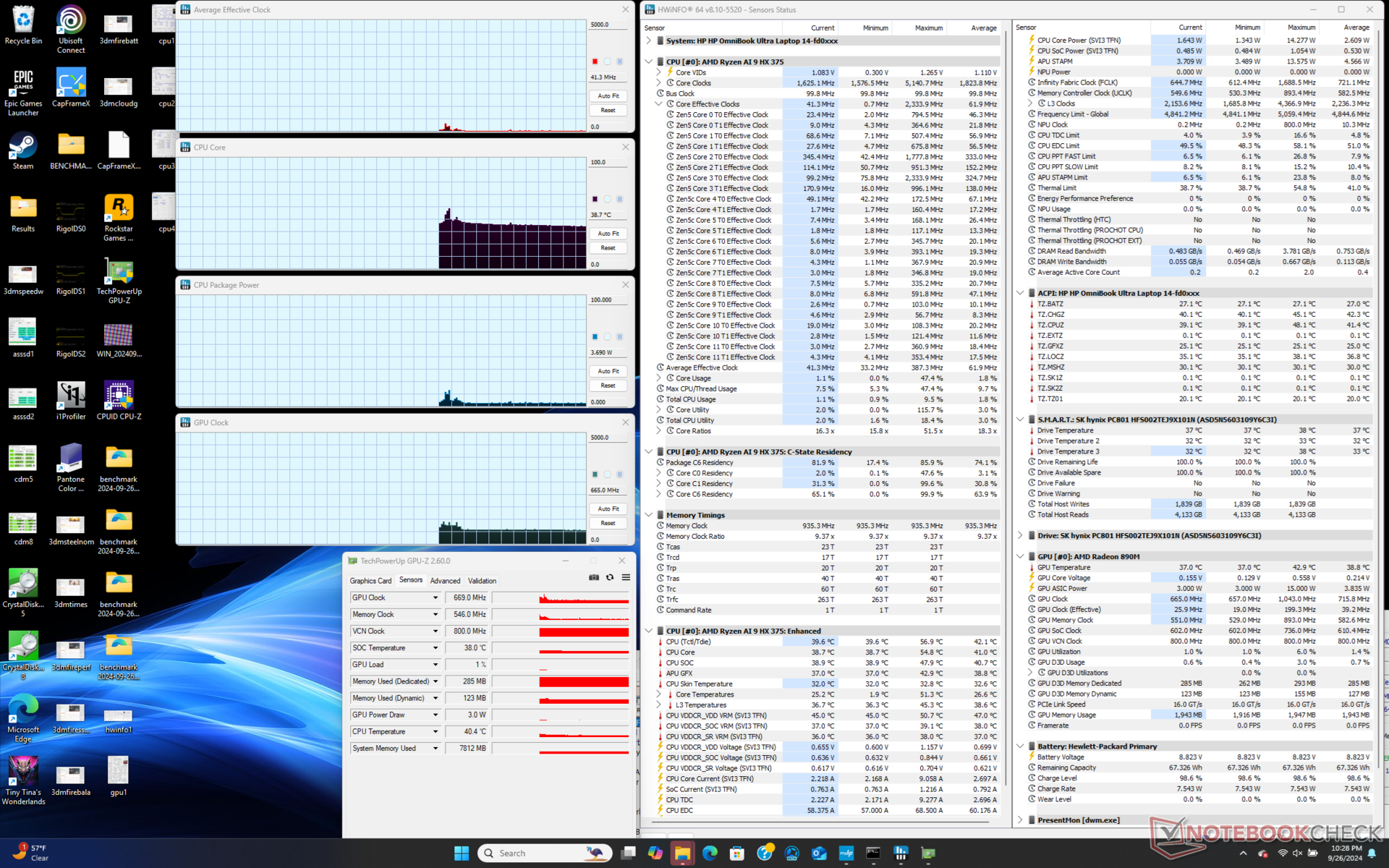Collapse CPU [#0] AMD Ryzen AI 9 HX 375 group
1389x868 pixels.
tap(649, 62)
